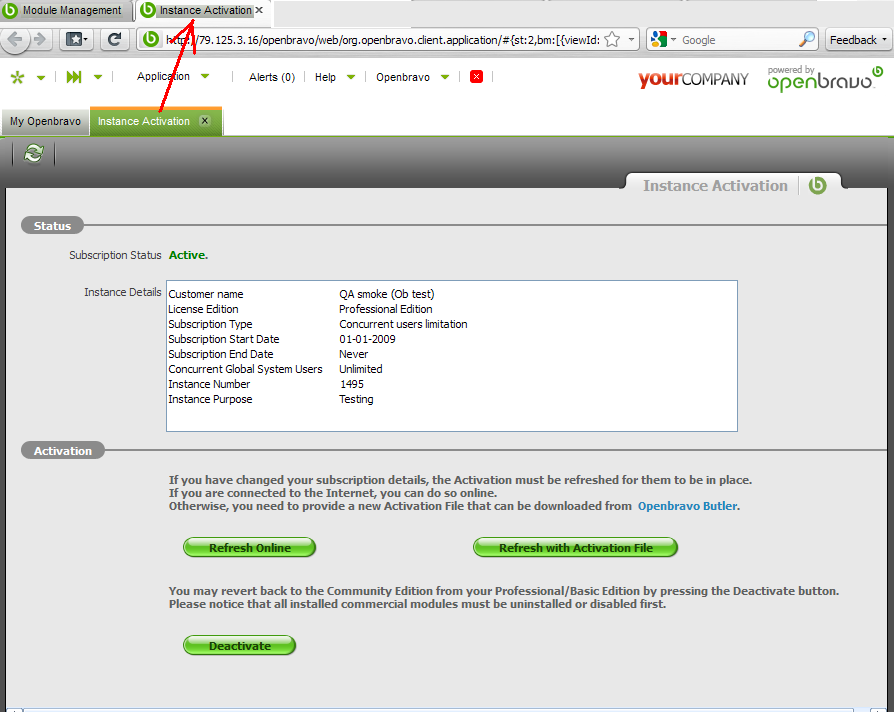The image size is (894, 713).
Task: Click the Deactivate button
Action: (239, 646)
